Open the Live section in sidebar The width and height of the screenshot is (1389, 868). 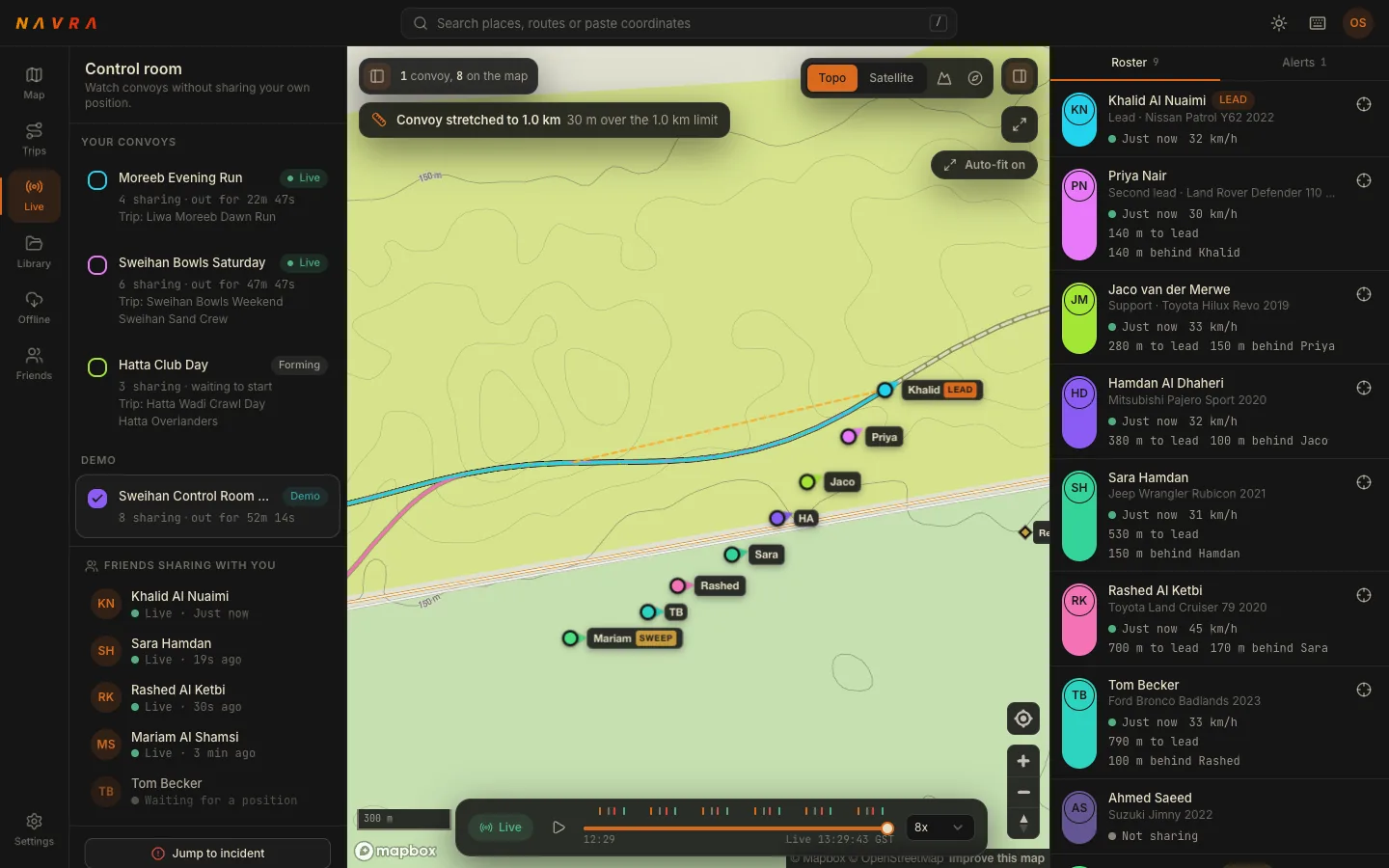coord(34,195)
